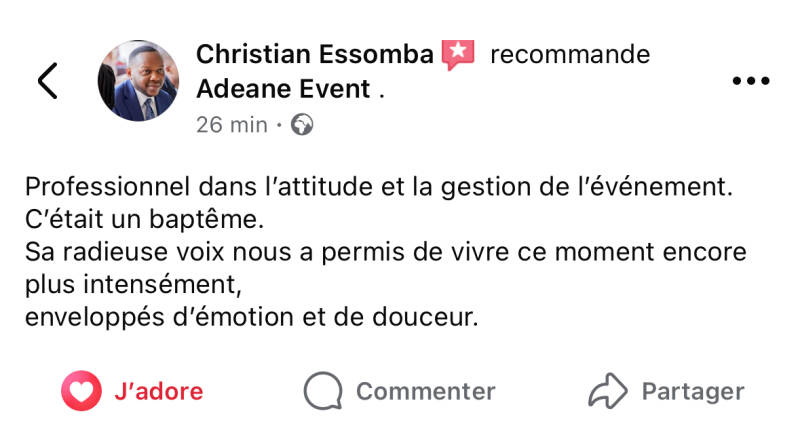This screenshot has width=800, height=422.
Task: Click the word "recommande" in the header
Action: point(570,54)
